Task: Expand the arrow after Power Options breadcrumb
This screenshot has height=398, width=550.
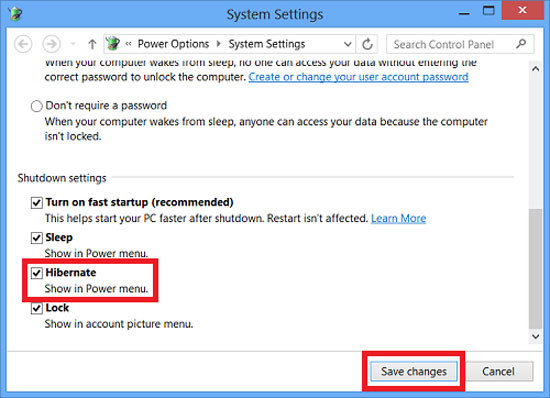Action: tap(219, 44)
